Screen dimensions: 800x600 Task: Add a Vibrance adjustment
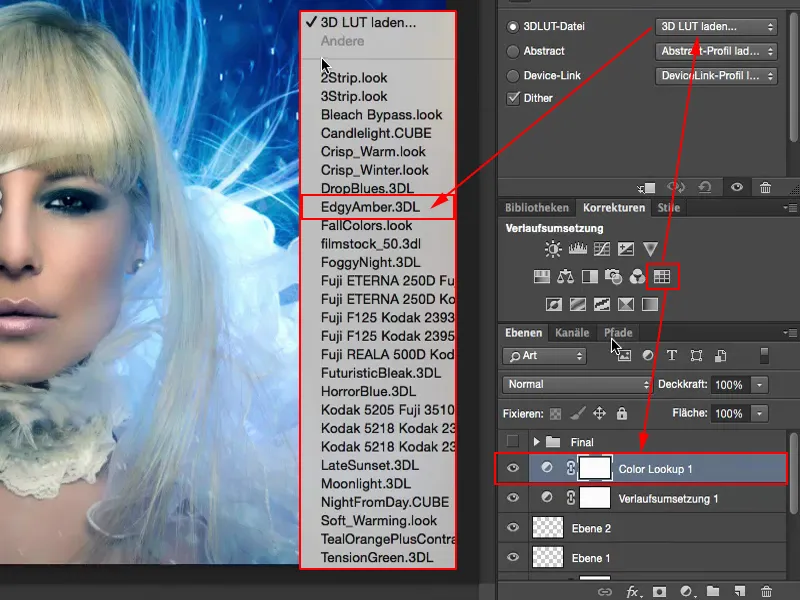click(650, 249)
